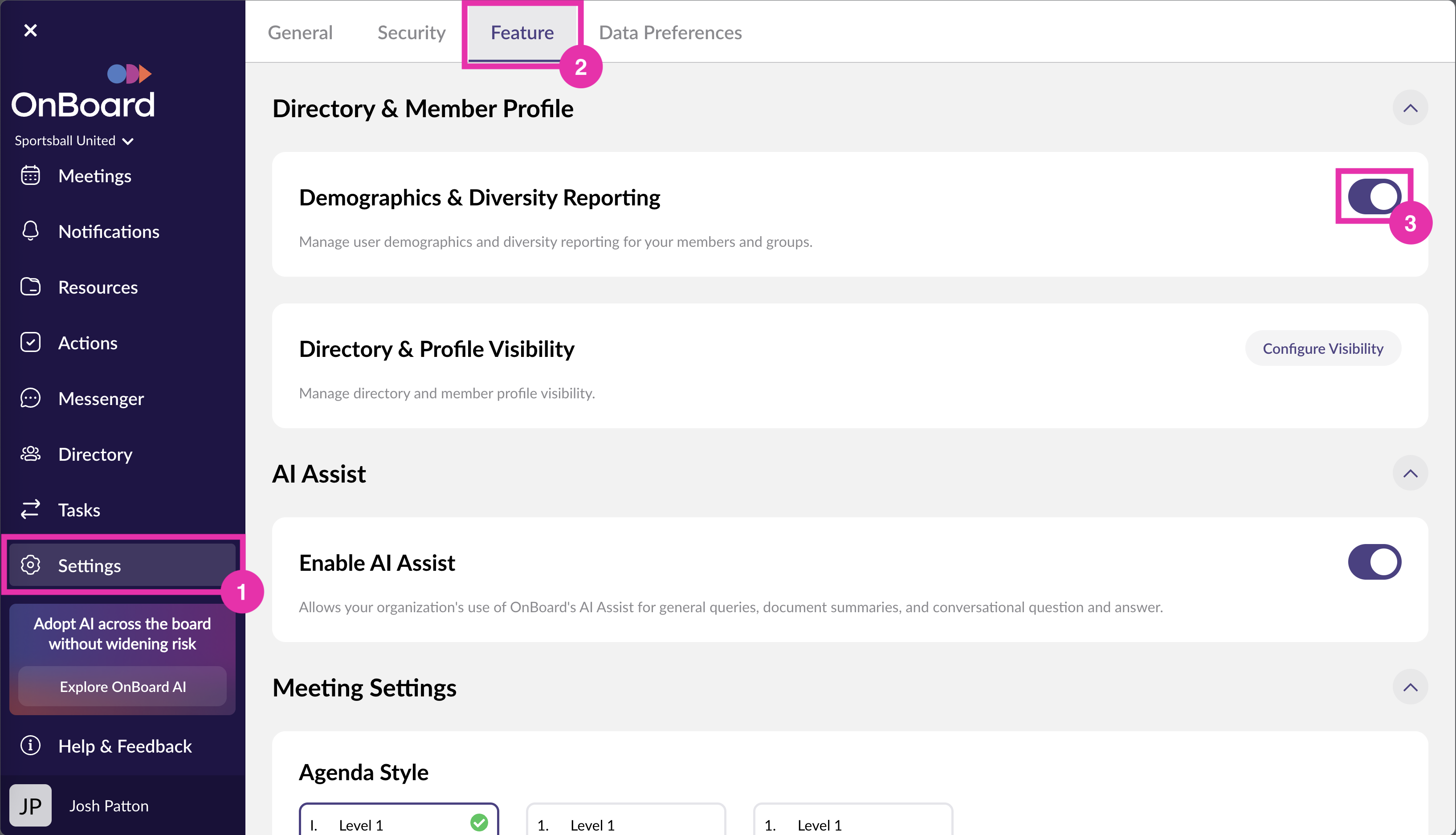Open Tasks via its arrows icon
The image size is (1456, 835).
click(x=30, y=509)
